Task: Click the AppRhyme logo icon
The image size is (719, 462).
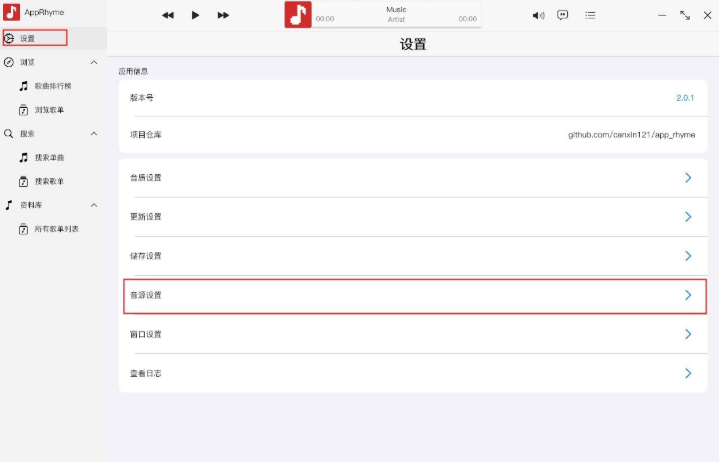Action: coord(11,12)
